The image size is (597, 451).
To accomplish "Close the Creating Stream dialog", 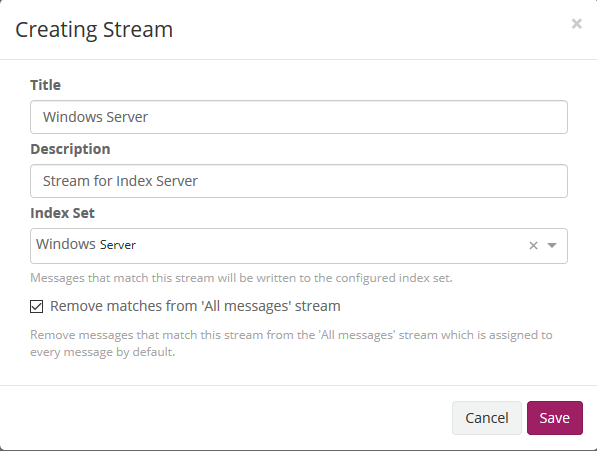I will pyautogui.click(x=576, y=24).
